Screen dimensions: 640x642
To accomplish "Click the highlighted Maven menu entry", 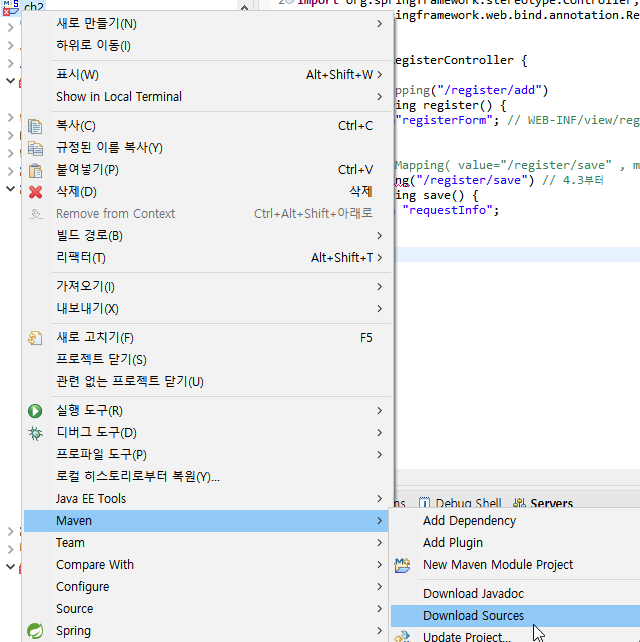I will (206, 521).
